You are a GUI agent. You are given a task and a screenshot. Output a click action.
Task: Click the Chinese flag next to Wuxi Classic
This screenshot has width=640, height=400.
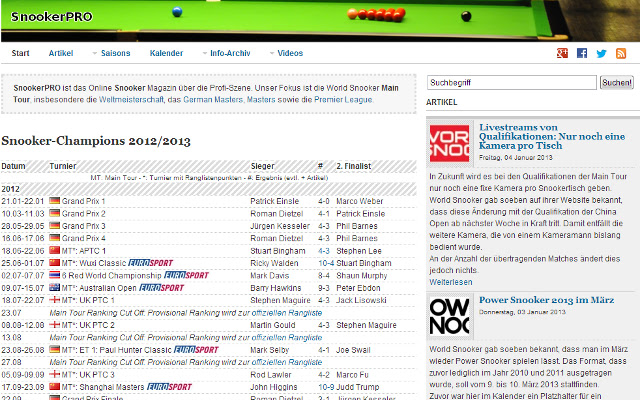(54, 262)
